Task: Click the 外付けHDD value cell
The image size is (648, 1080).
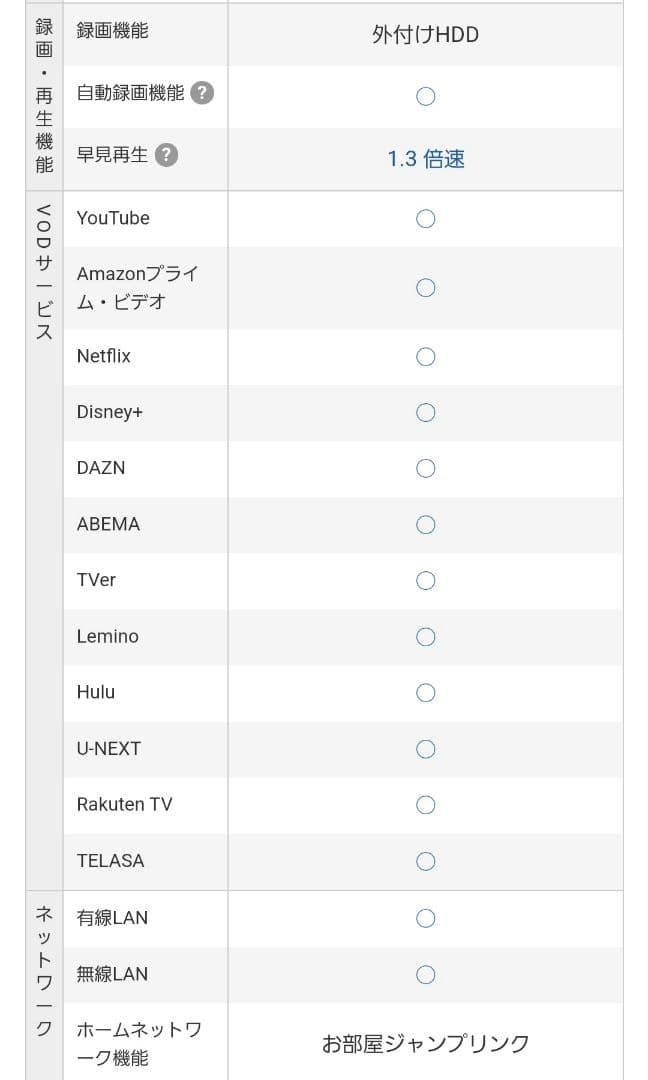Action: click(x=425, y=35)
